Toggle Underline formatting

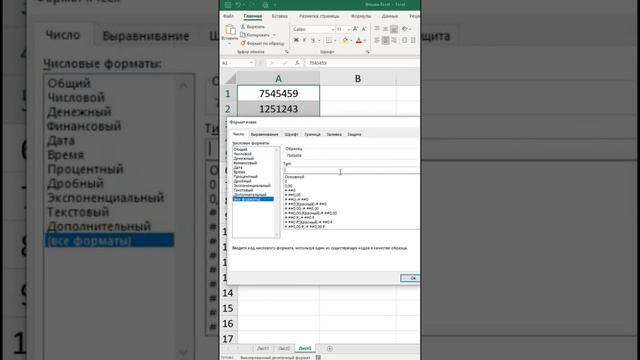tap(313, 40)
